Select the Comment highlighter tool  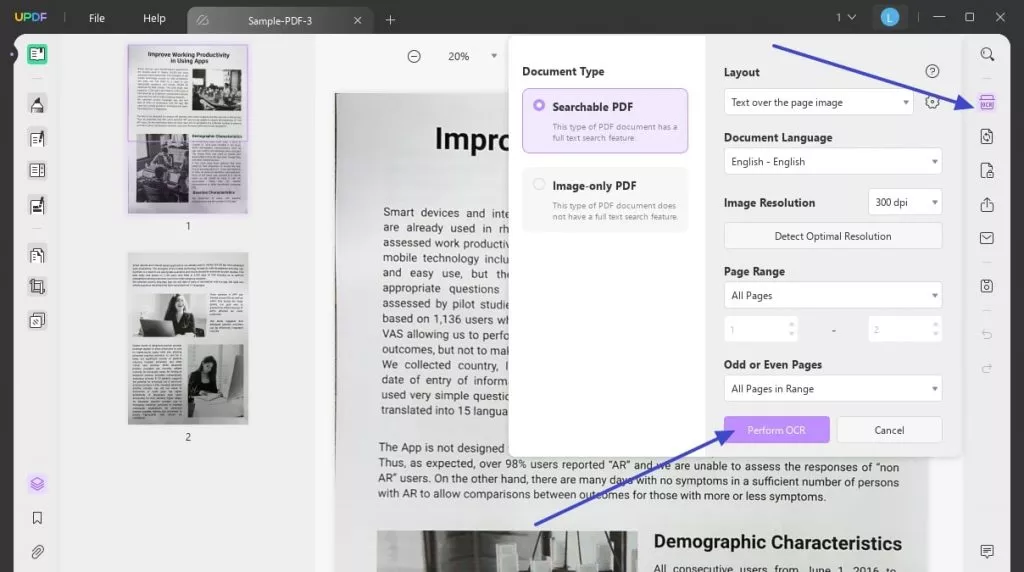coord(37,104)
